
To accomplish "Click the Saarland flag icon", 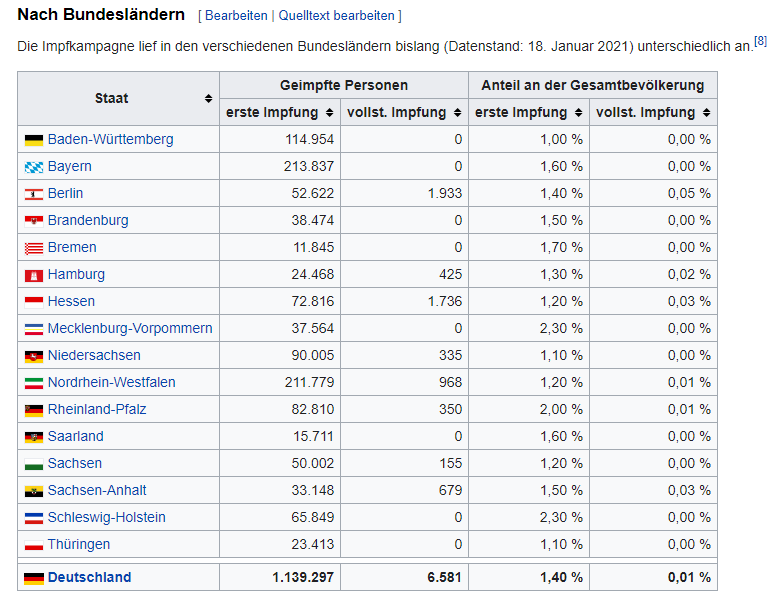I will [34, 437].
